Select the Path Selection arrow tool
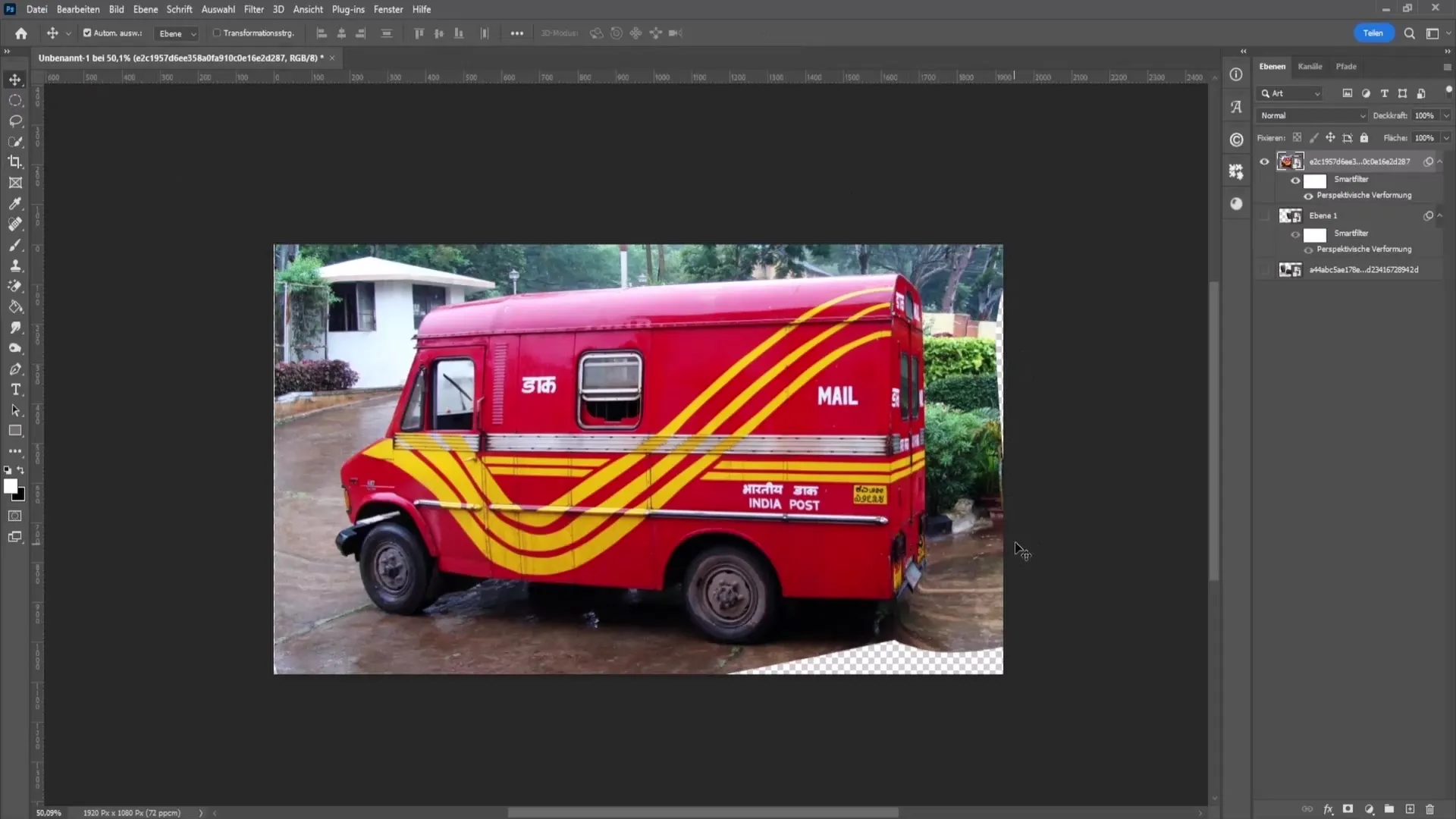This screenshot has height=819, width=1456. point(15,410)
